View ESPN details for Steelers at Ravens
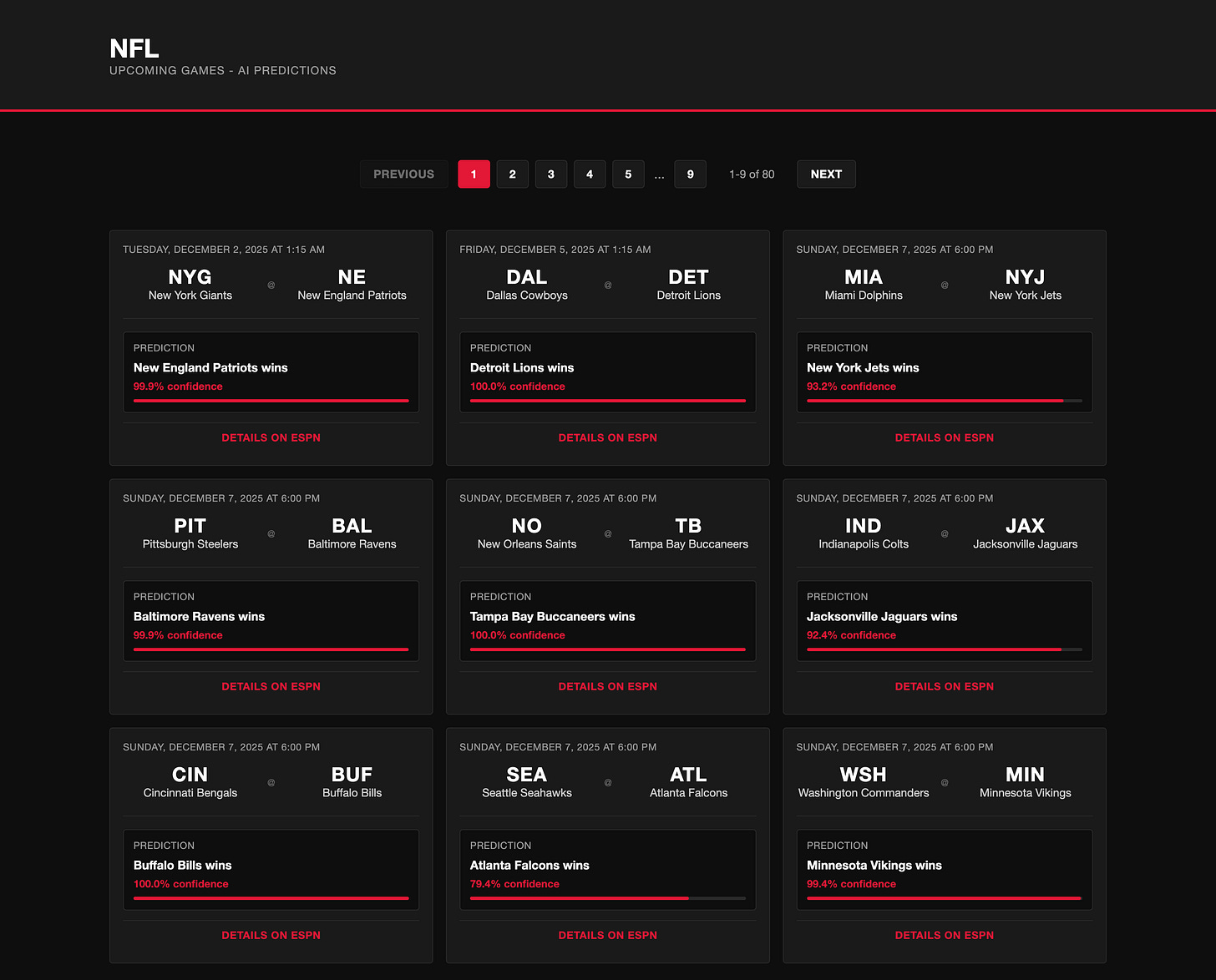 (x=271, y=686)
